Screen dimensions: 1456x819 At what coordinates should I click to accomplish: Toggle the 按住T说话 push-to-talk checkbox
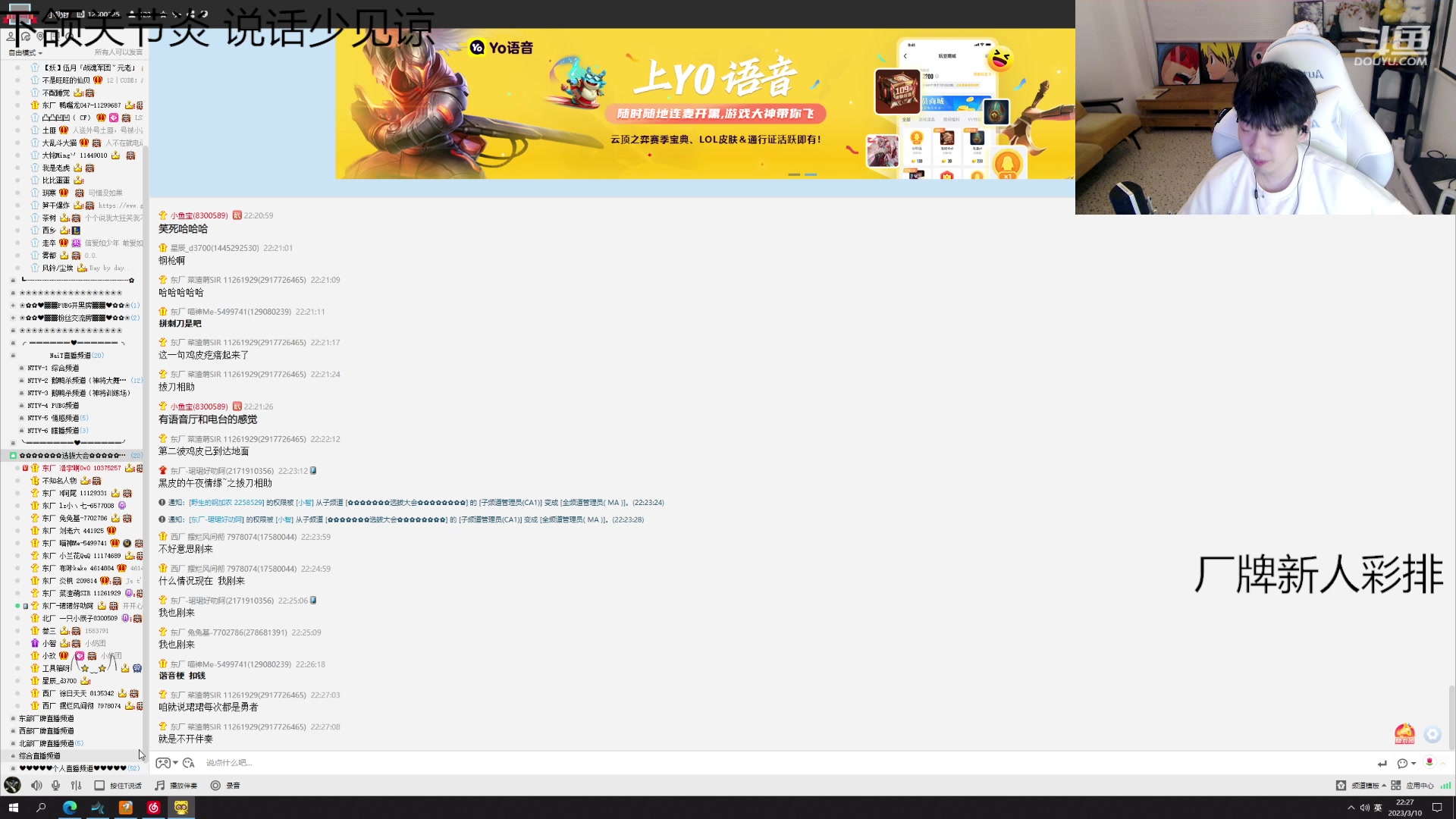point(99,786)
